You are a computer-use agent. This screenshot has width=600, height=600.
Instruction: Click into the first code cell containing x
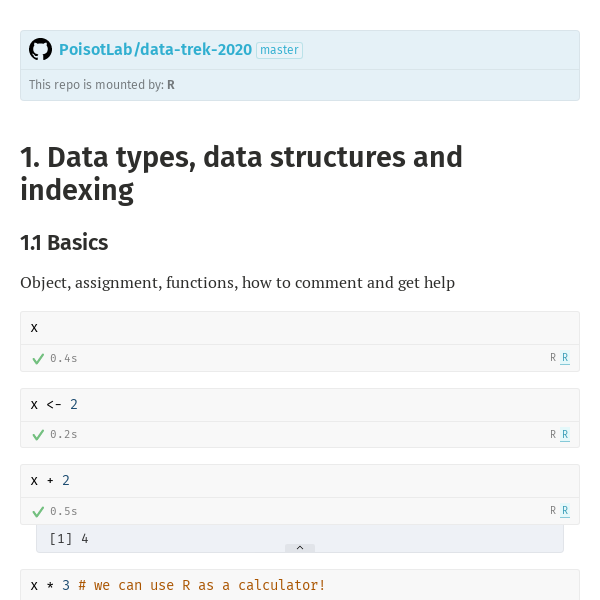(x=300, y=328)
